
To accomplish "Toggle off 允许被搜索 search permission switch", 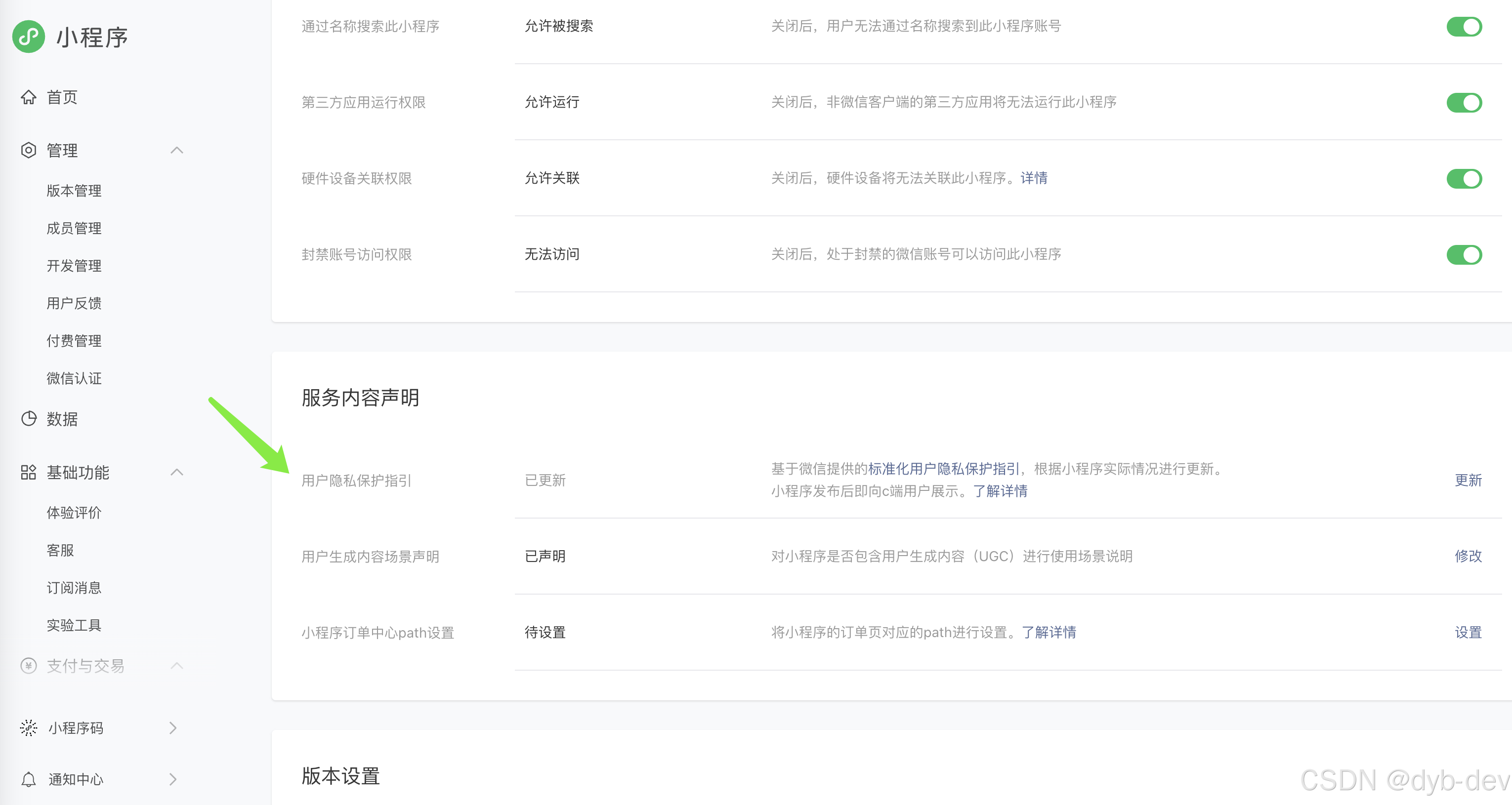I will pos(1464,26).
